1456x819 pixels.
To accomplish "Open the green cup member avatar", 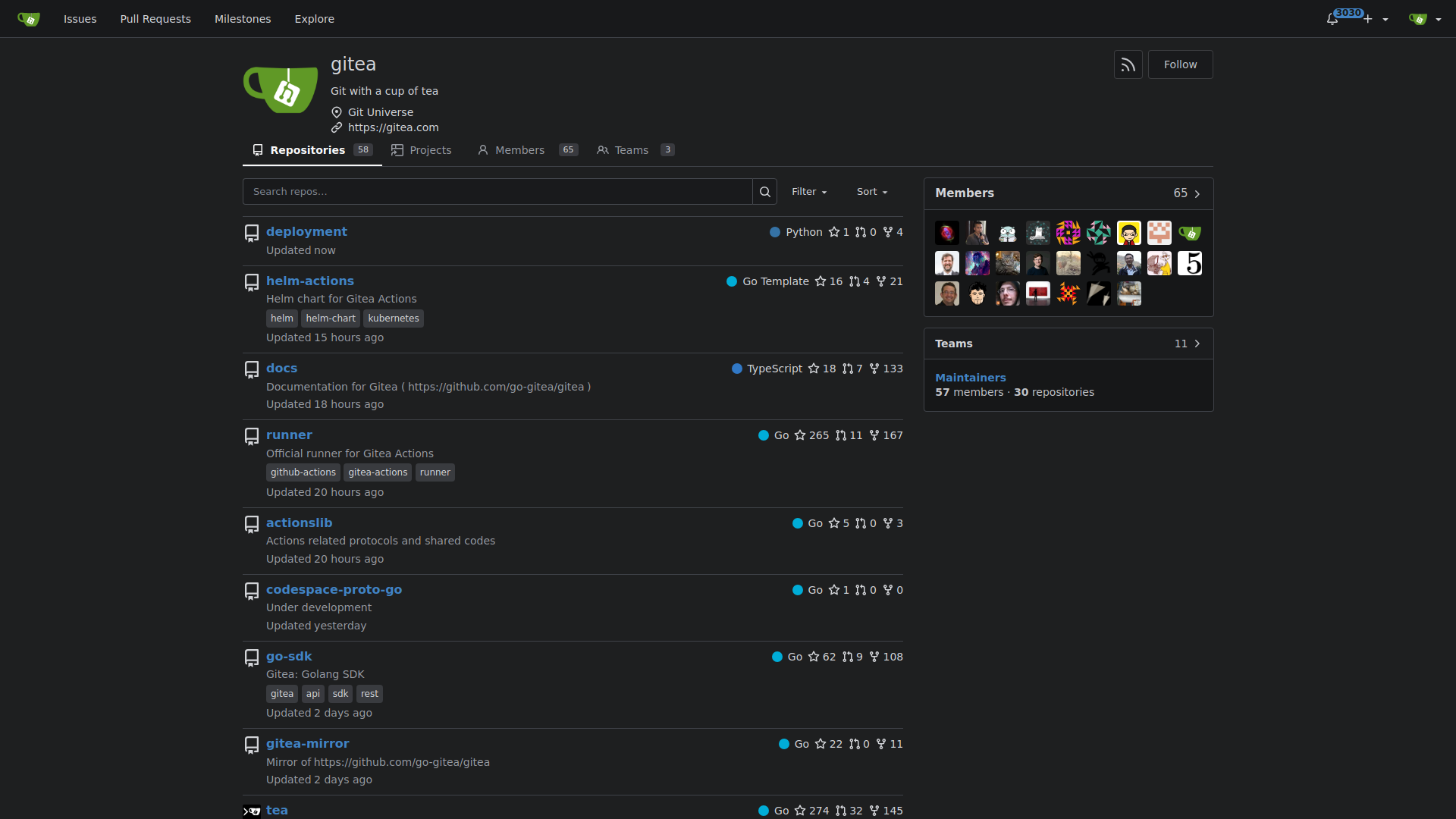I will pos(1190,233).
